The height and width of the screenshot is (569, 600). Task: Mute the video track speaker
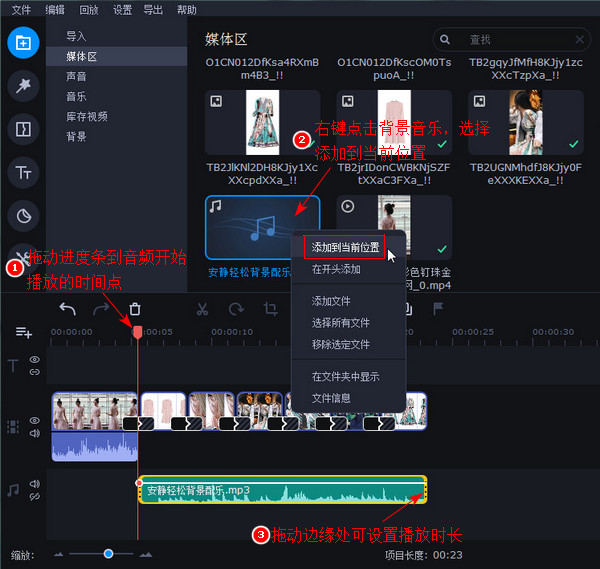pyautogui.click(x=34, y=433)
